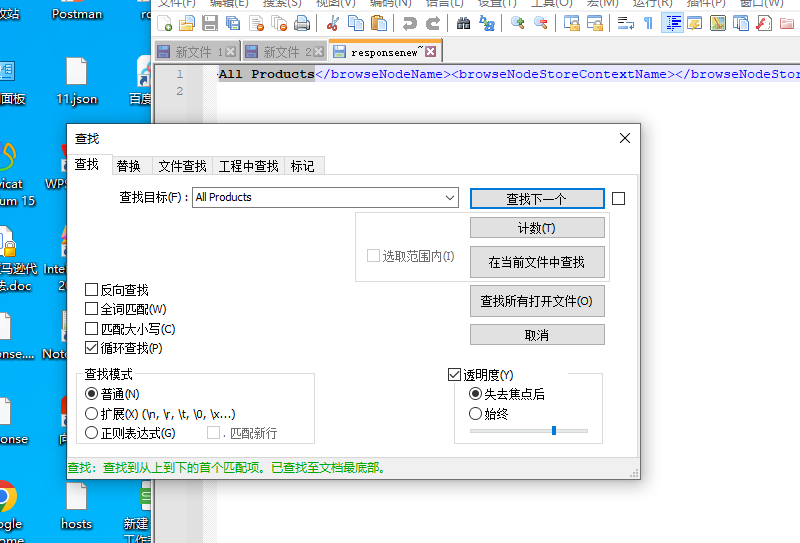Click the 在当前文件中查找 button
Viewport: 800px width, 543px height.
tap(537, 262)
